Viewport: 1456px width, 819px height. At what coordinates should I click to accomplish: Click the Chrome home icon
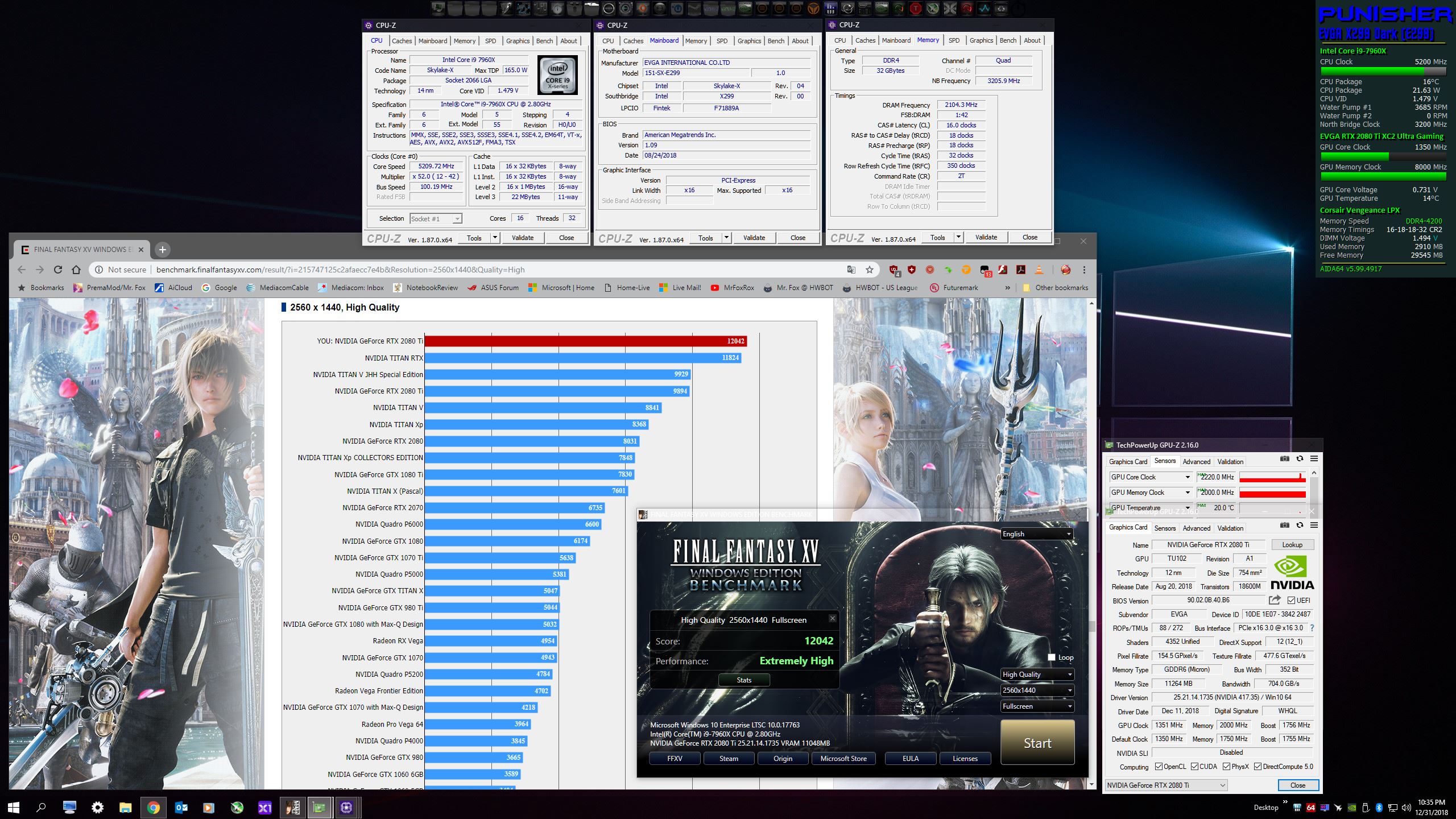(77, 270)
